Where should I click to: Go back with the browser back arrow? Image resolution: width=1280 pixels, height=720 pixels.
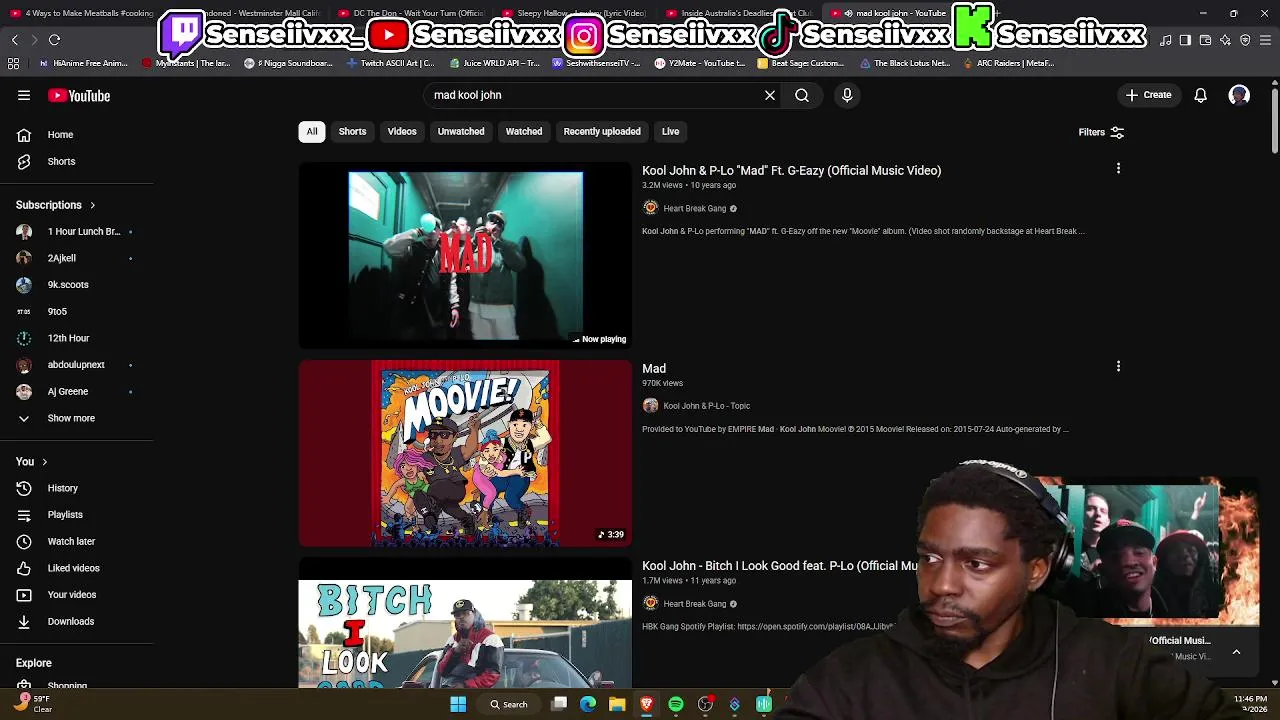click(14, 40)
